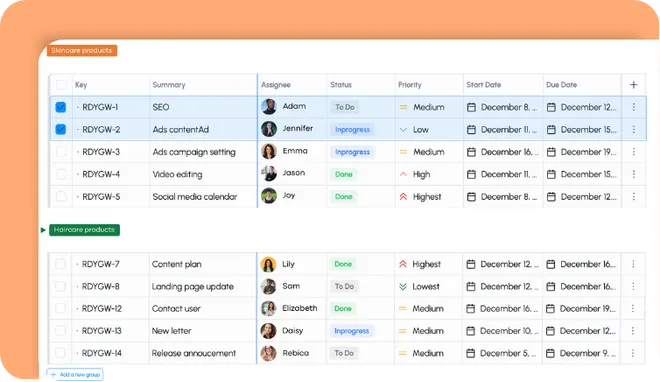Open the RDYGW-12 issue key link
The image size is (660, 382).
pos(101,309)
